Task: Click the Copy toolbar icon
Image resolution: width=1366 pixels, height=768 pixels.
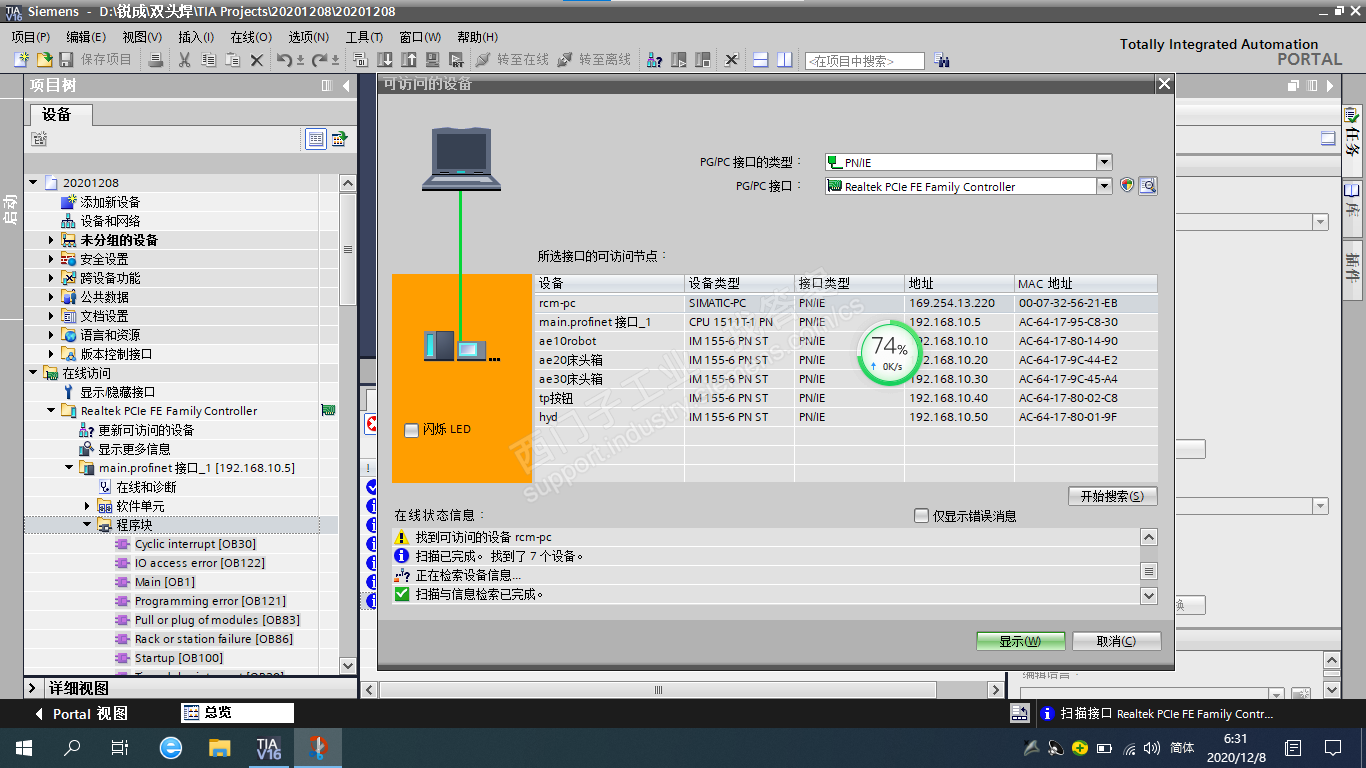Action: (x=209, y=60)
